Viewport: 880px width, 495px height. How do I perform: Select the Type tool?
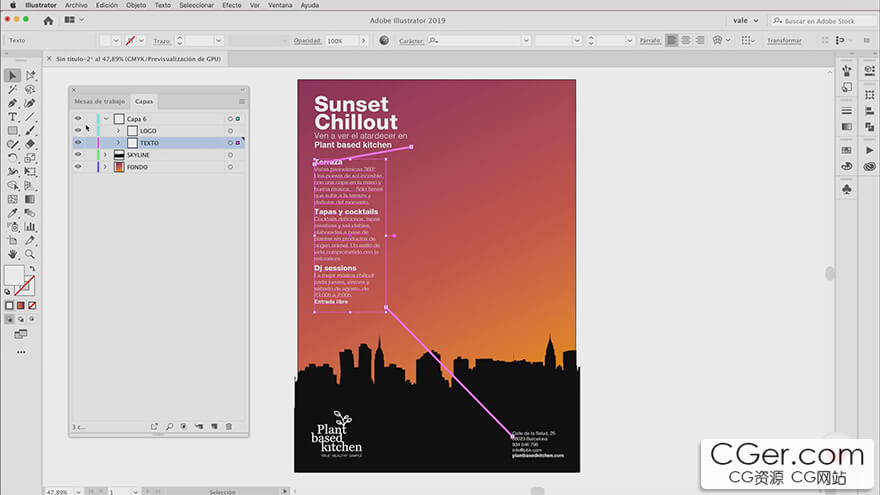coord(12,117)
